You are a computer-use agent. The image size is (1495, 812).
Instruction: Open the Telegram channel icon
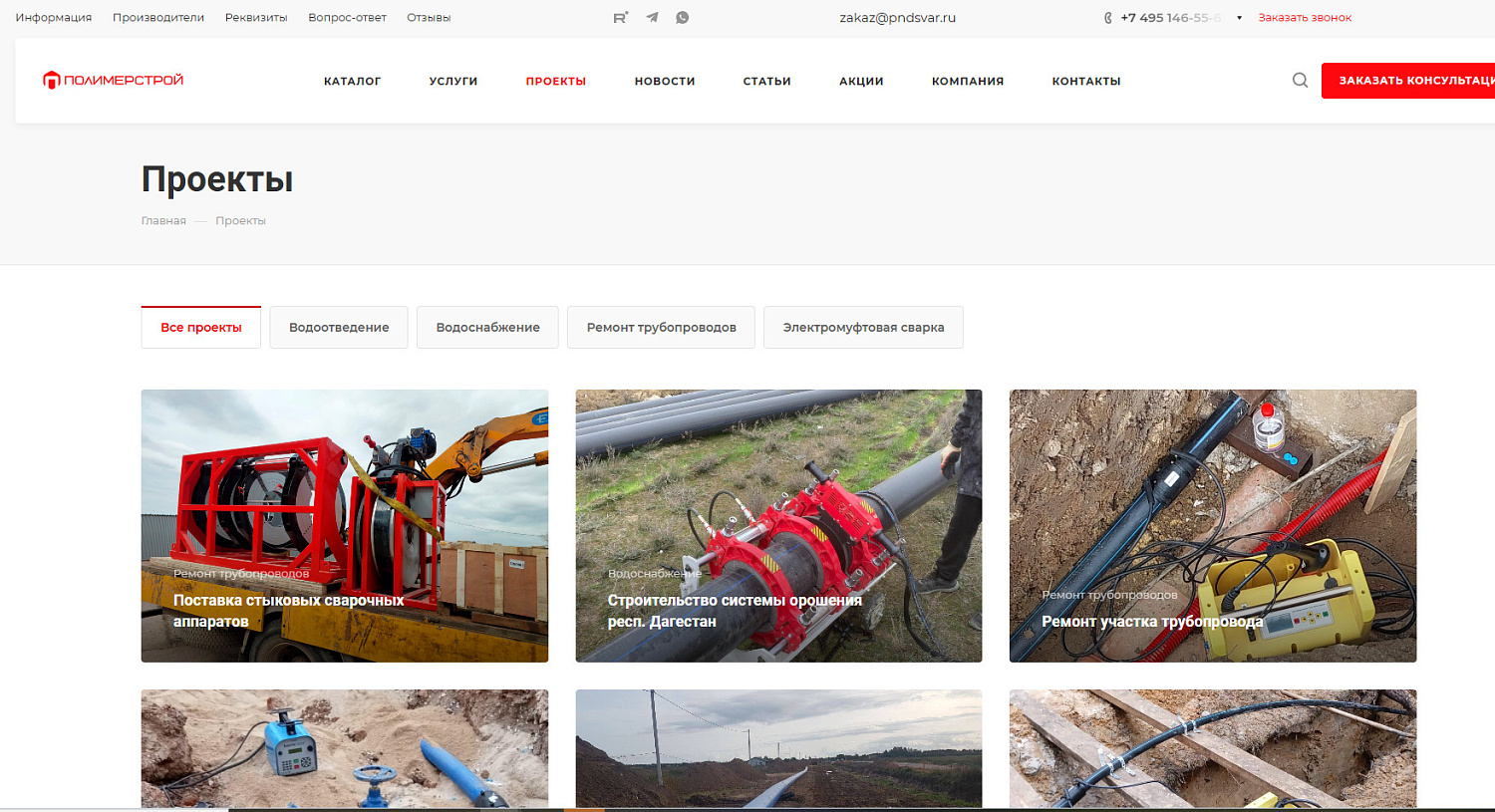[652, 18]
